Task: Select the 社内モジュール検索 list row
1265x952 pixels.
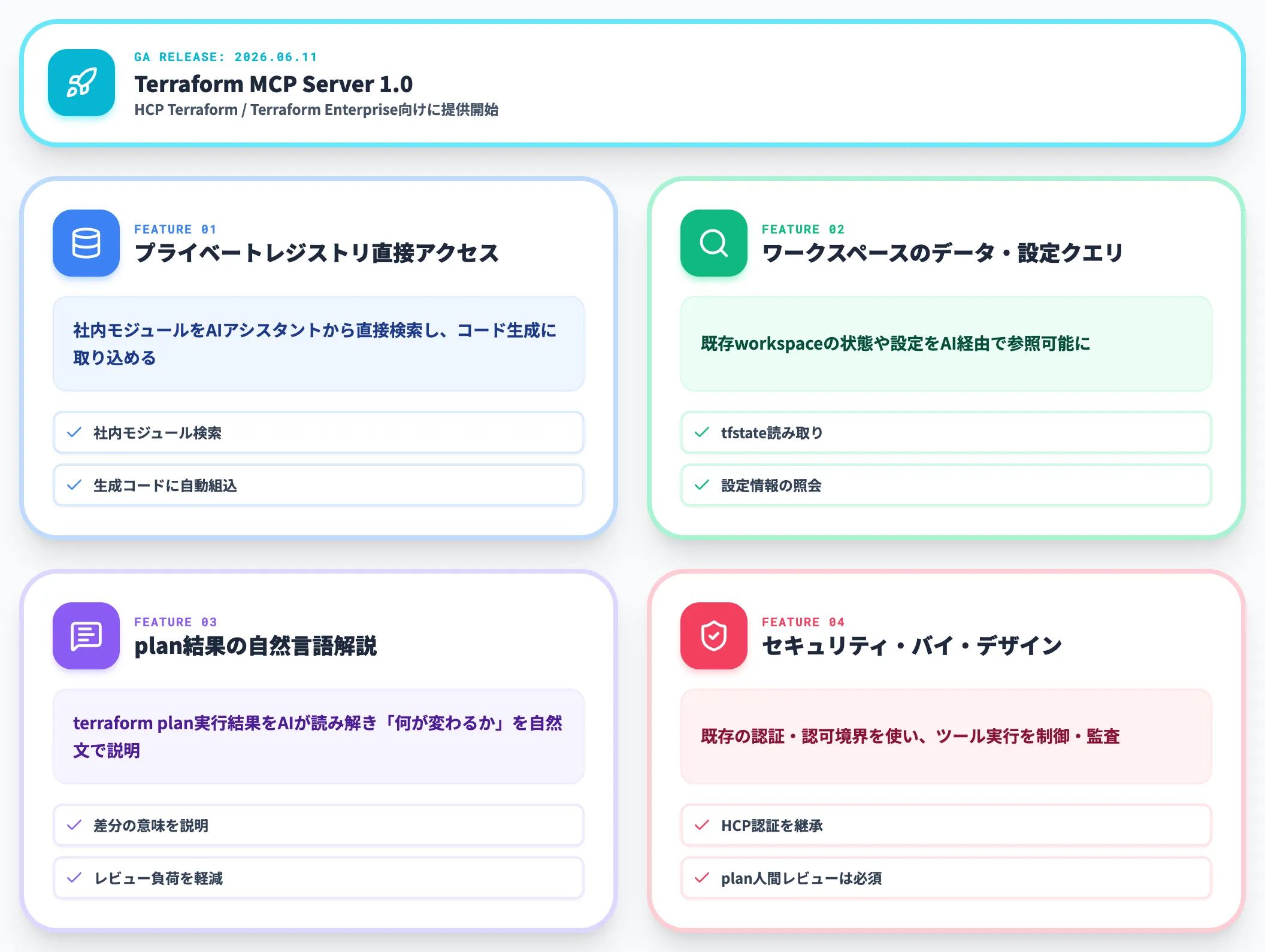Action: pyautogui.click(x=319, y=432)
